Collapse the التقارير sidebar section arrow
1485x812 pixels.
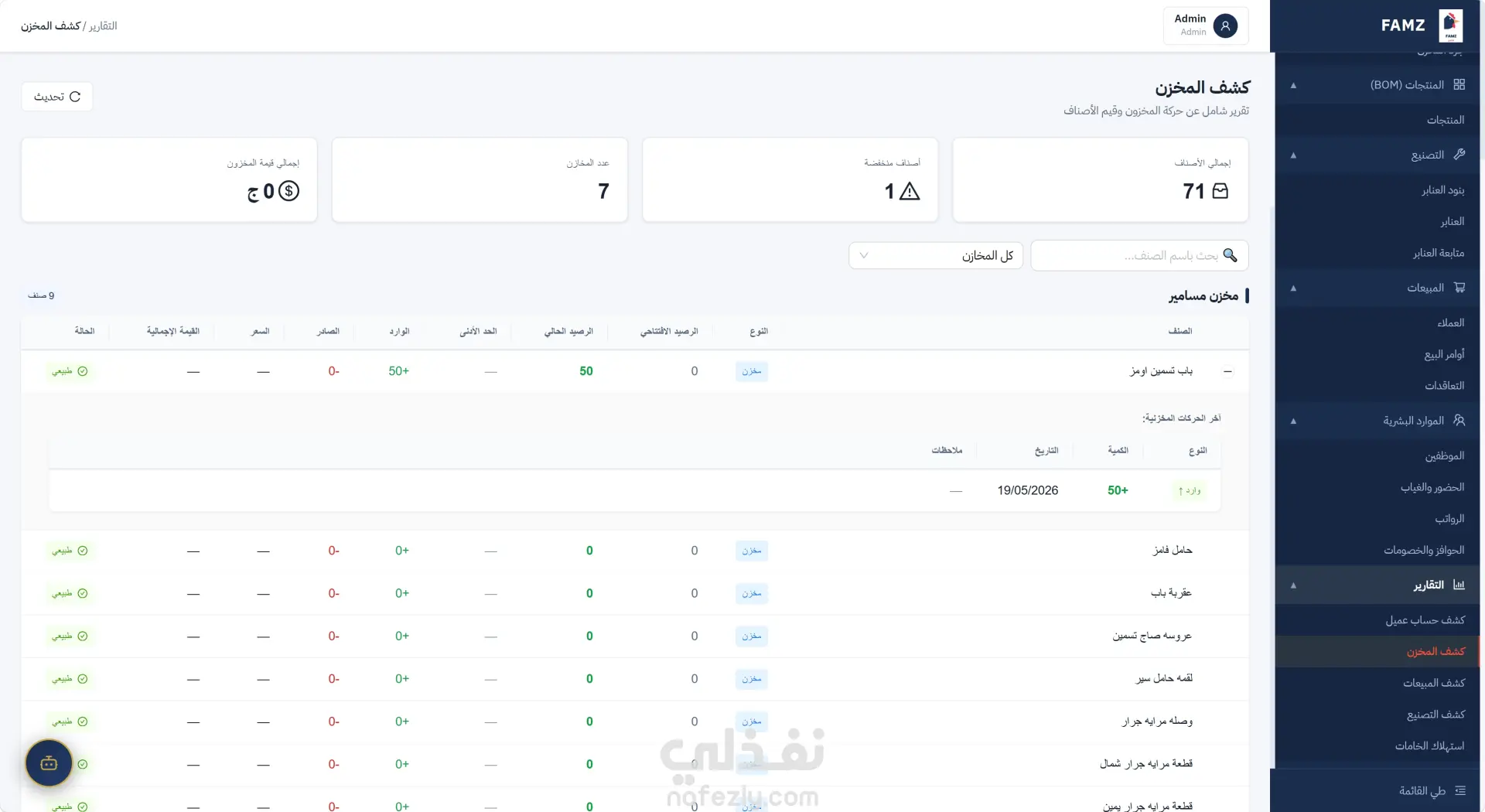pyautogui.click(x=1293, y=585)
